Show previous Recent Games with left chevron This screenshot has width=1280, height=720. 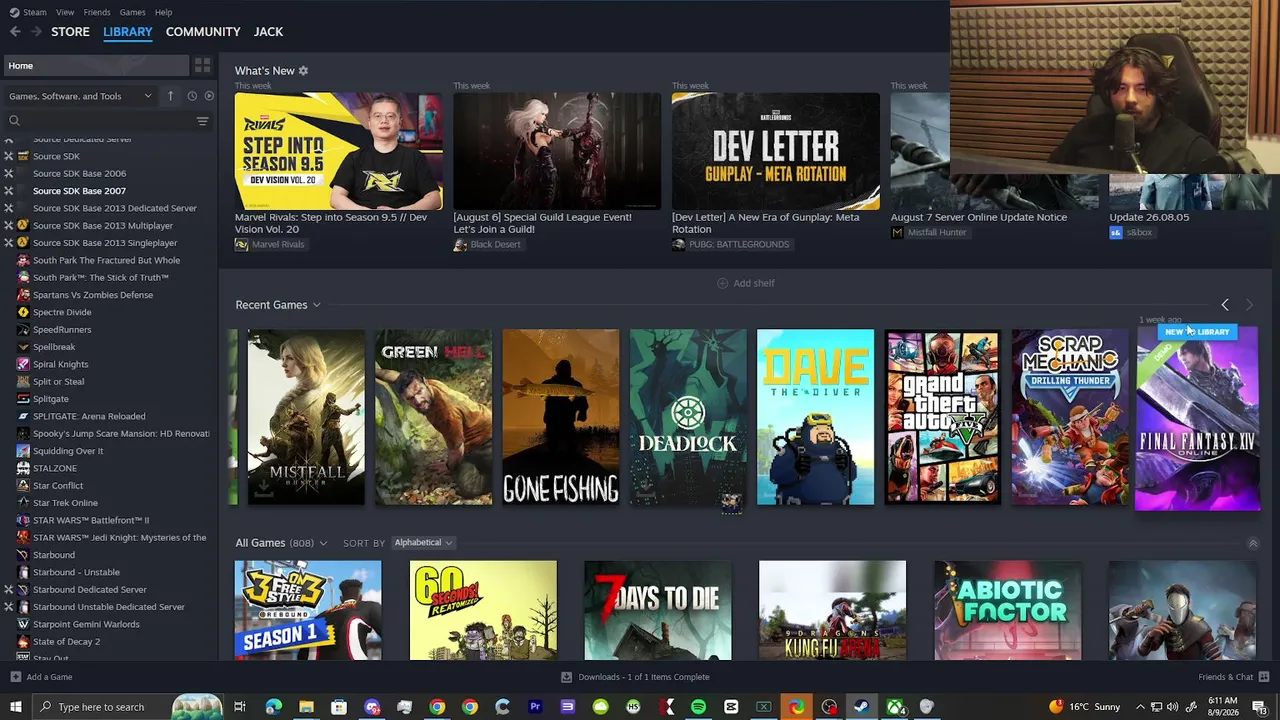coord(1225,305)
